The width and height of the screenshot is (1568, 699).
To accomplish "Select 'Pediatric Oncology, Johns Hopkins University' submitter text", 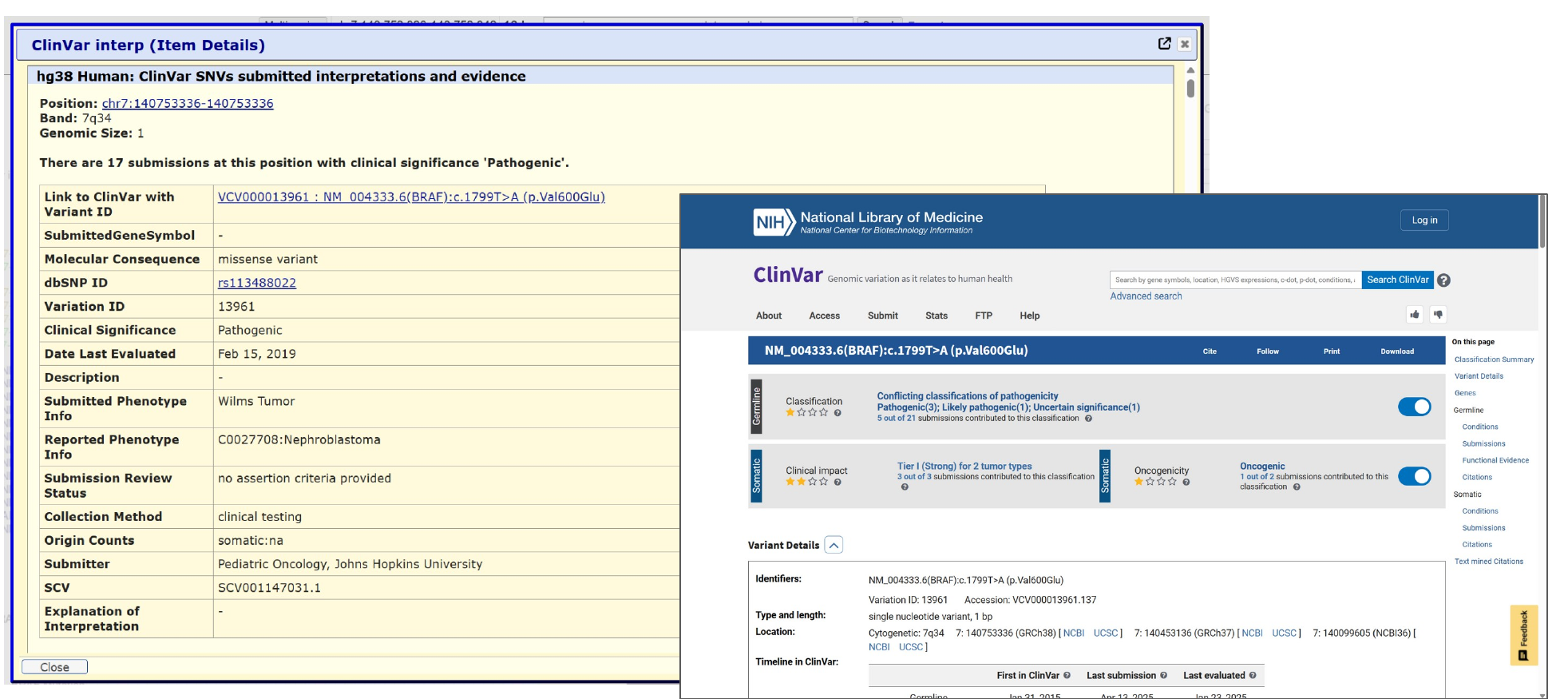I will click(x=350, y=564).
